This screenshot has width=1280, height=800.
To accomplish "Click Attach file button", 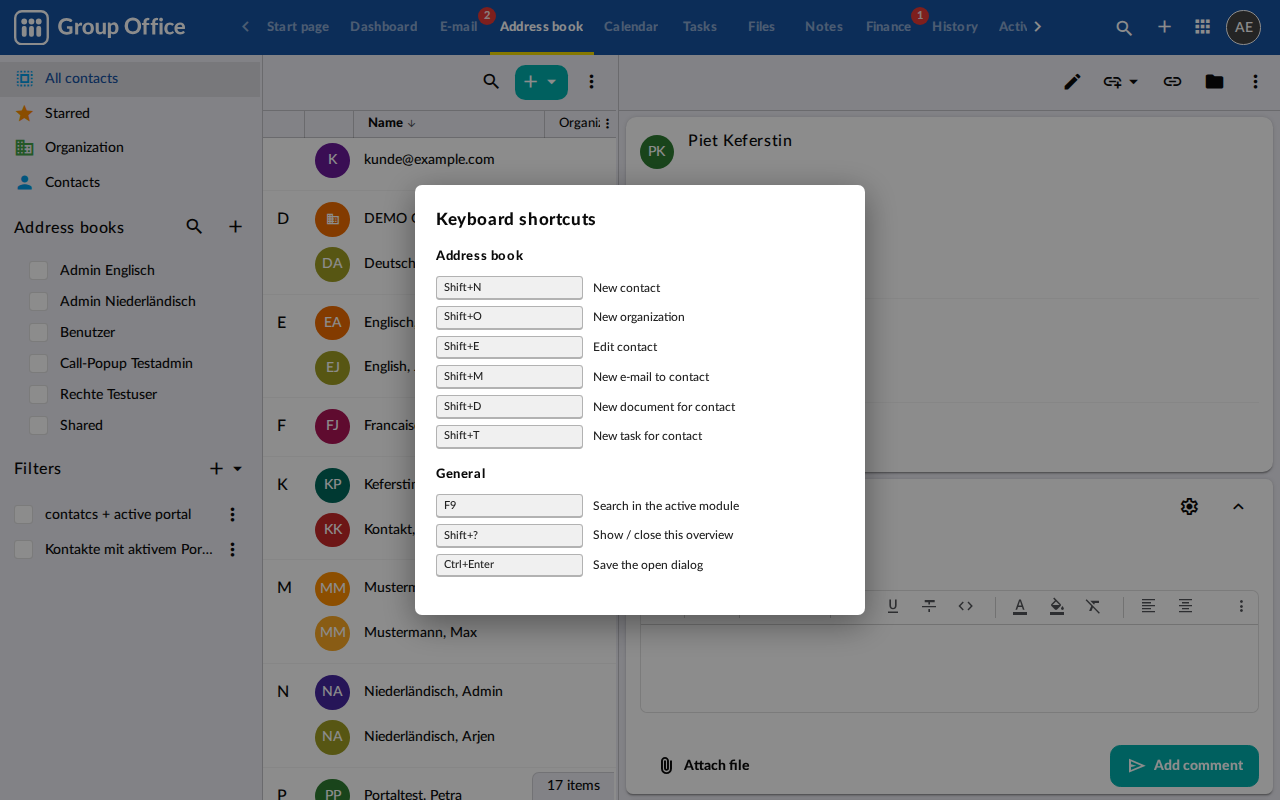I will (x=704, y=765).
